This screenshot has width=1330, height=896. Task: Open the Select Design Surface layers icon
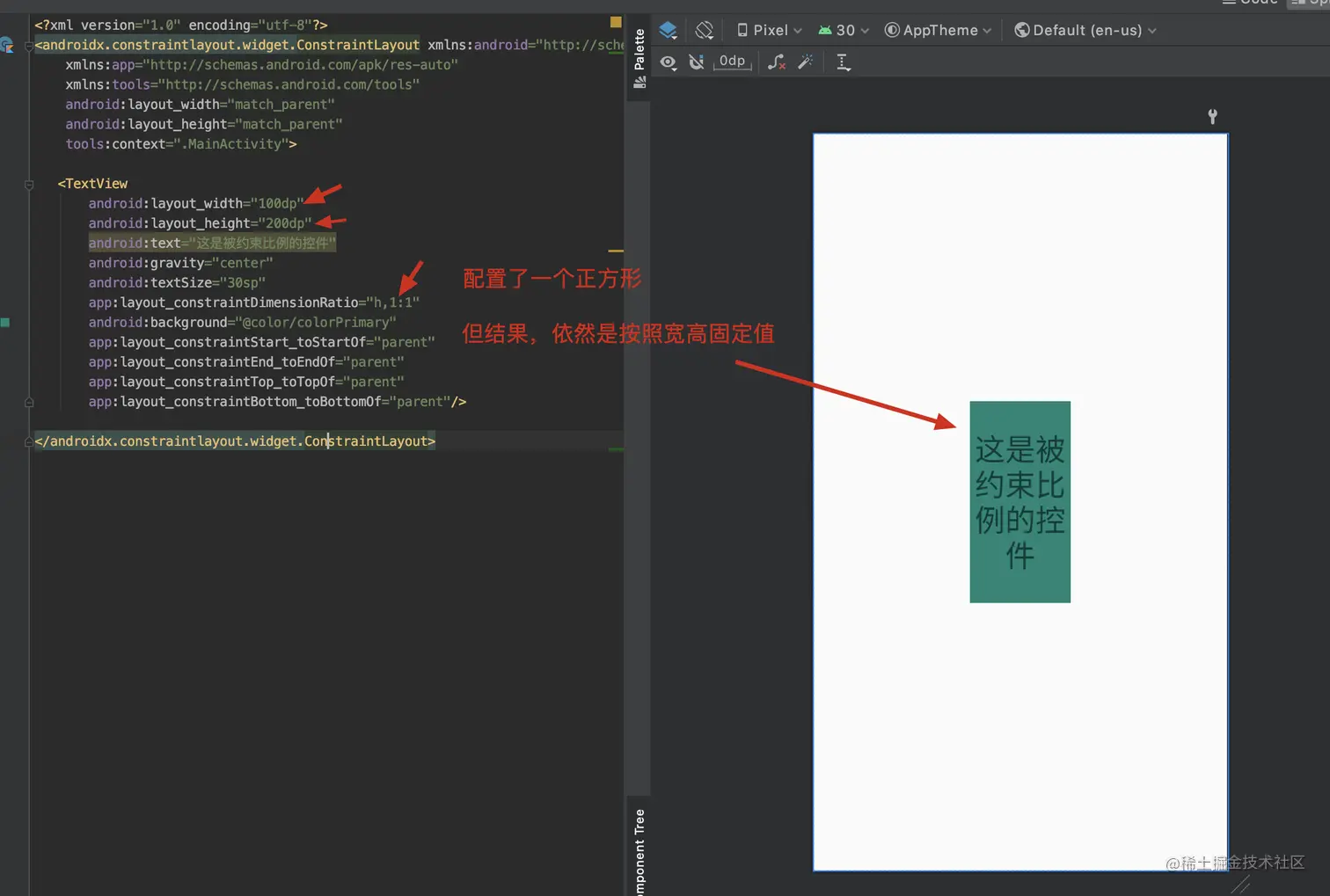coord(668,30)
